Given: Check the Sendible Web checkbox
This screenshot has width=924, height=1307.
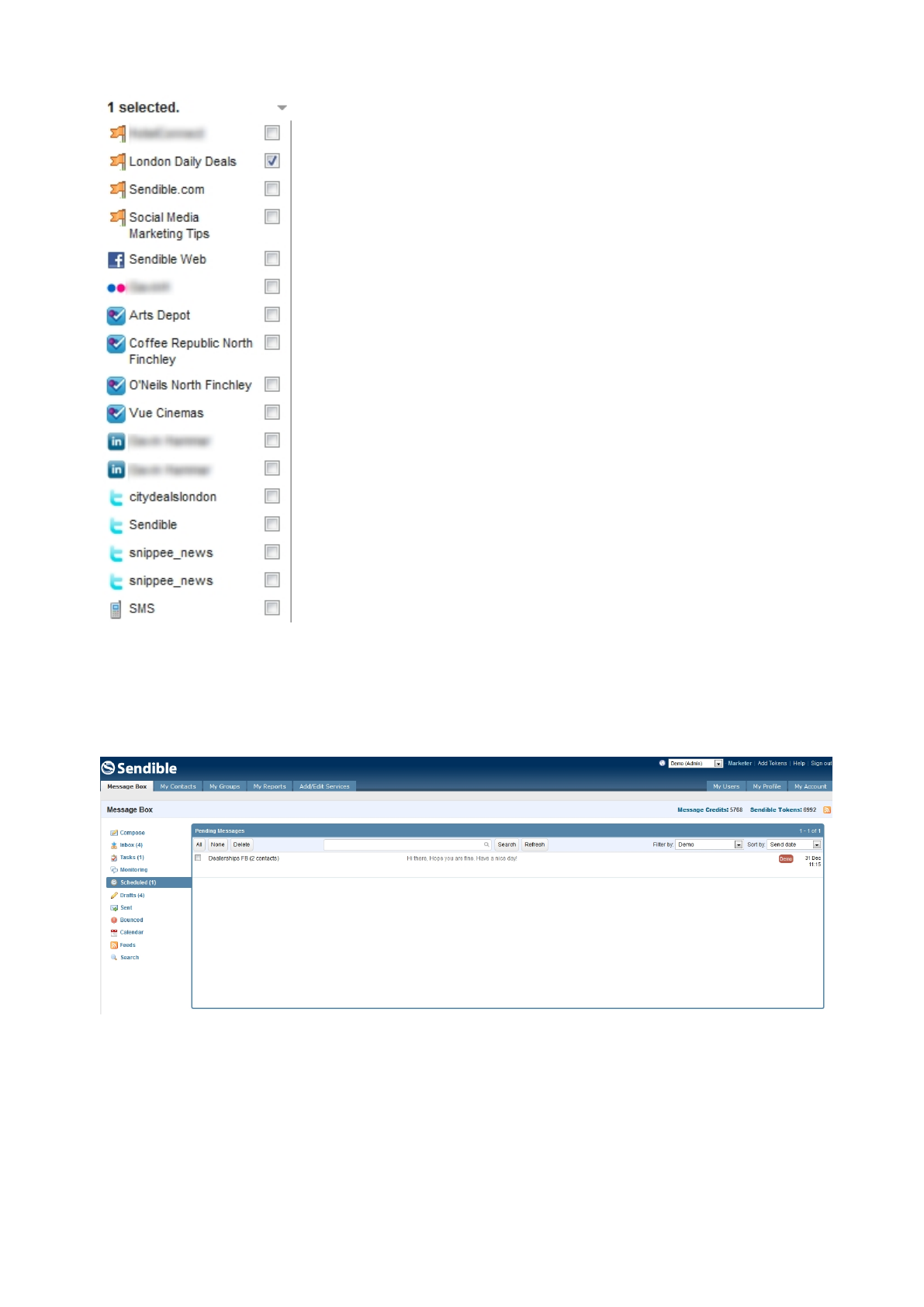Looking at the screenshot, I should 272,258.
